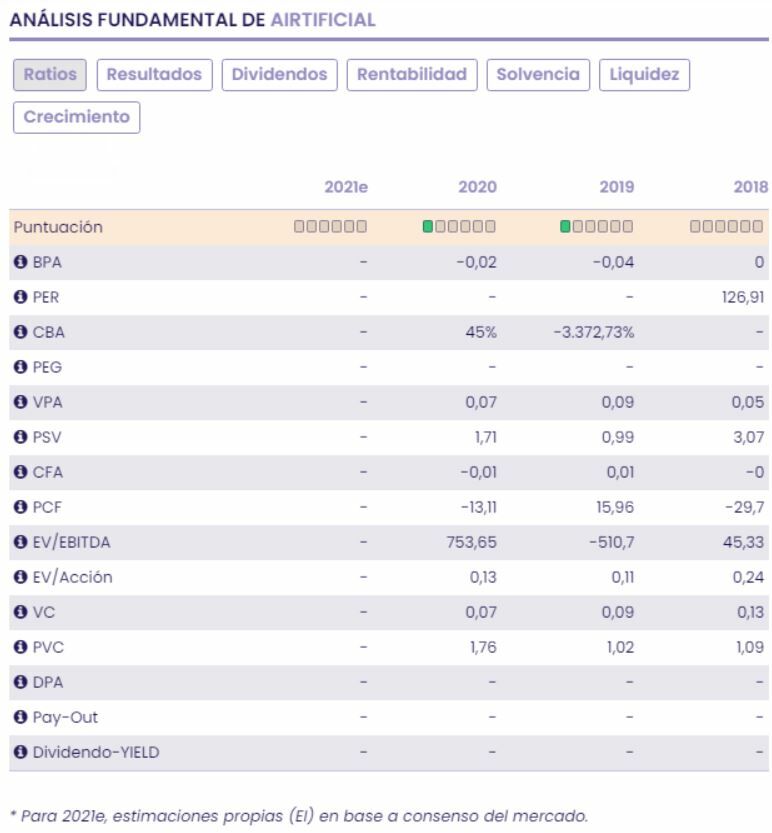Click the info icon next to BPA
The image size is (772, 833).
tap(20, 262)
